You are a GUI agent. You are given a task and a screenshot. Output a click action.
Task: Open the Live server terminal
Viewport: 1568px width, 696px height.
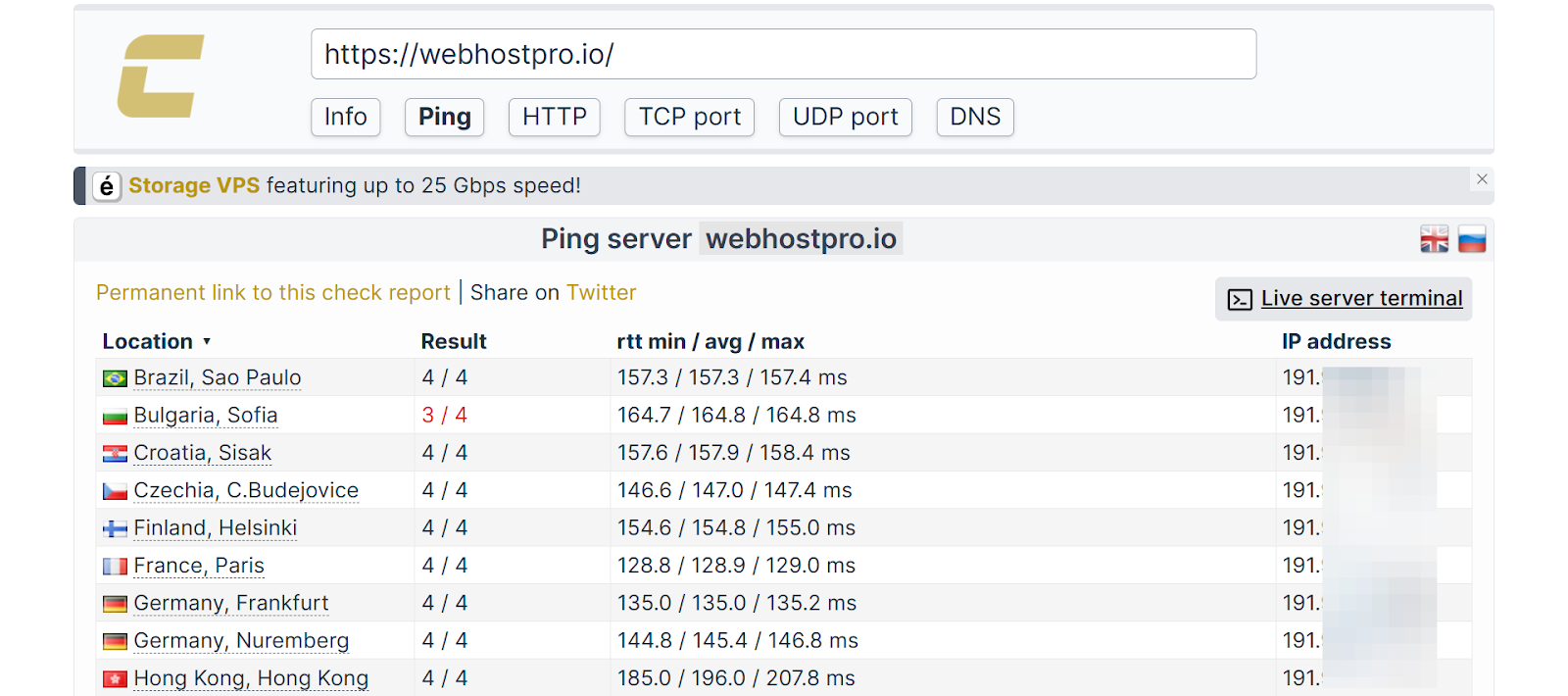[x=1361, y=298]
